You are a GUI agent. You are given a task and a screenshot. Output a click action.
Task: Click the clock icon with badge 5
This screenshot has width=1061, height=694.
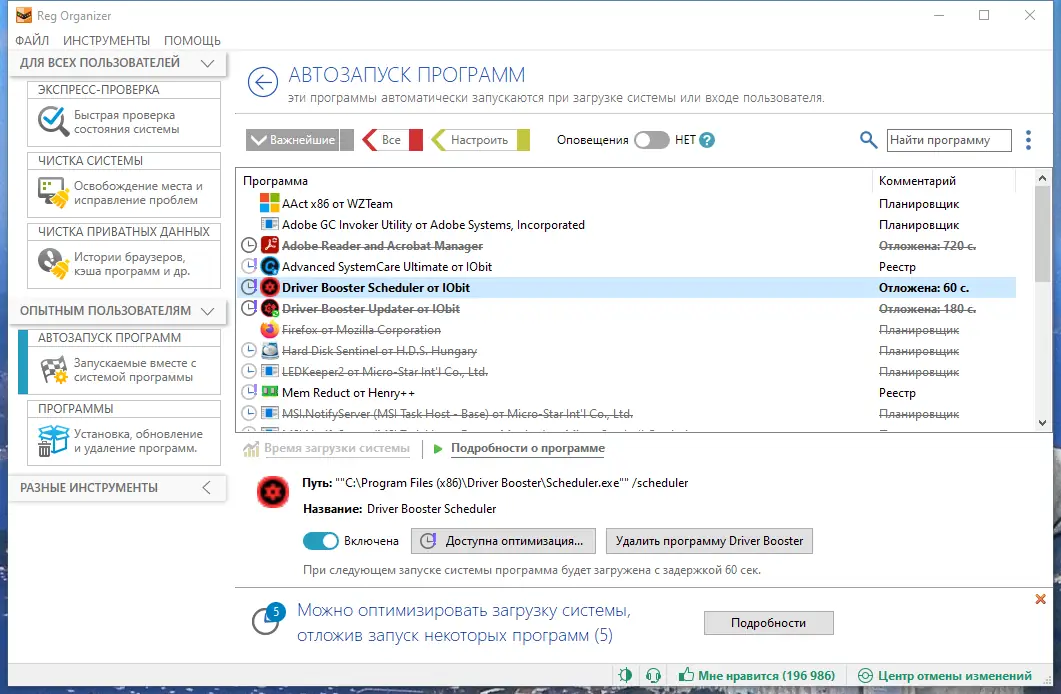pos(267,619)
